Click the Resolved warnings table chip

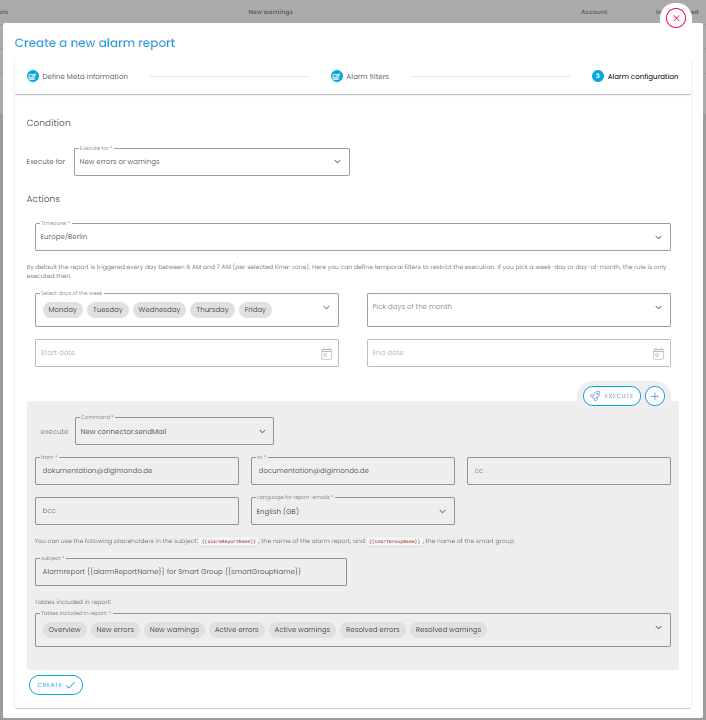coord(449,630)
